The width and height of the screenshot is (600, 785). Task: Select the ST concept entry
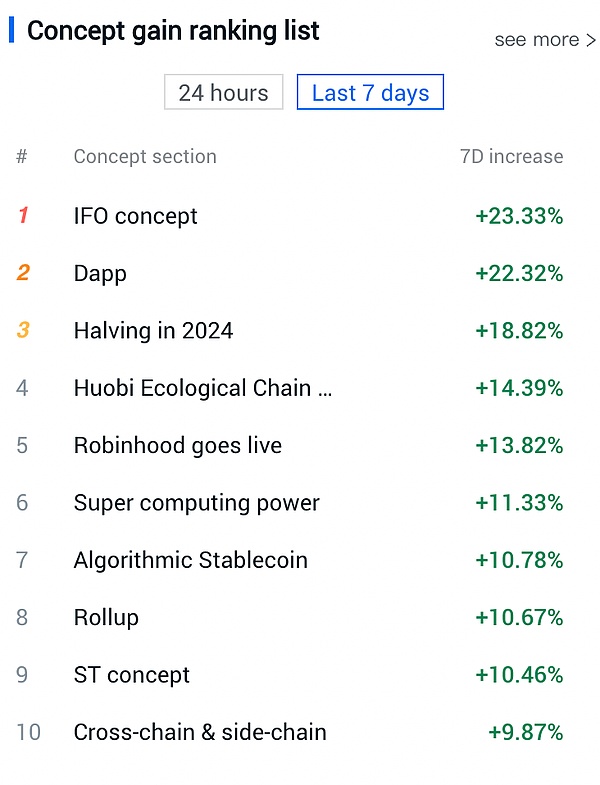132,675
